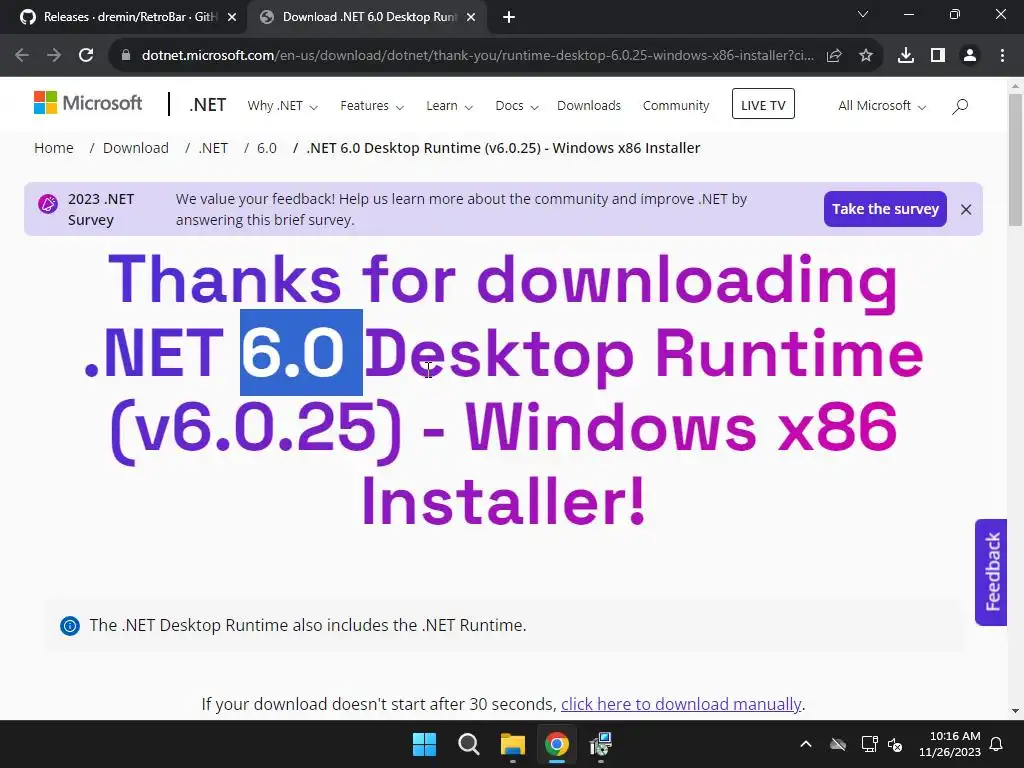Go to .NET home link

[x=208, y=104]
